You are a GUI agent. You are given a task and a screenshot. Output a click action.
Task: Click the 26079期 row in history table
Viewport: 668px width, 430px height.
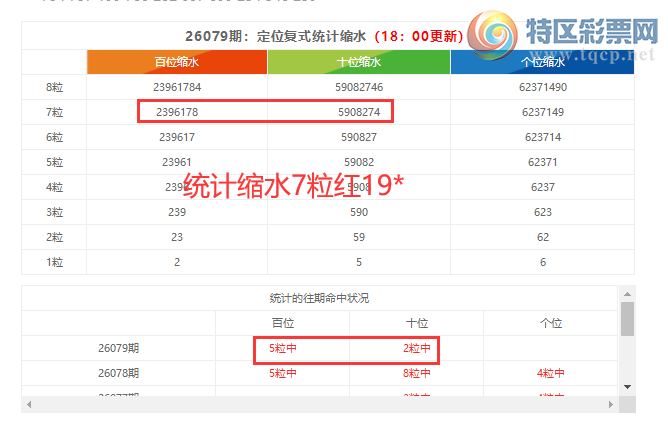pyautogui.click(x=320, y=348)
